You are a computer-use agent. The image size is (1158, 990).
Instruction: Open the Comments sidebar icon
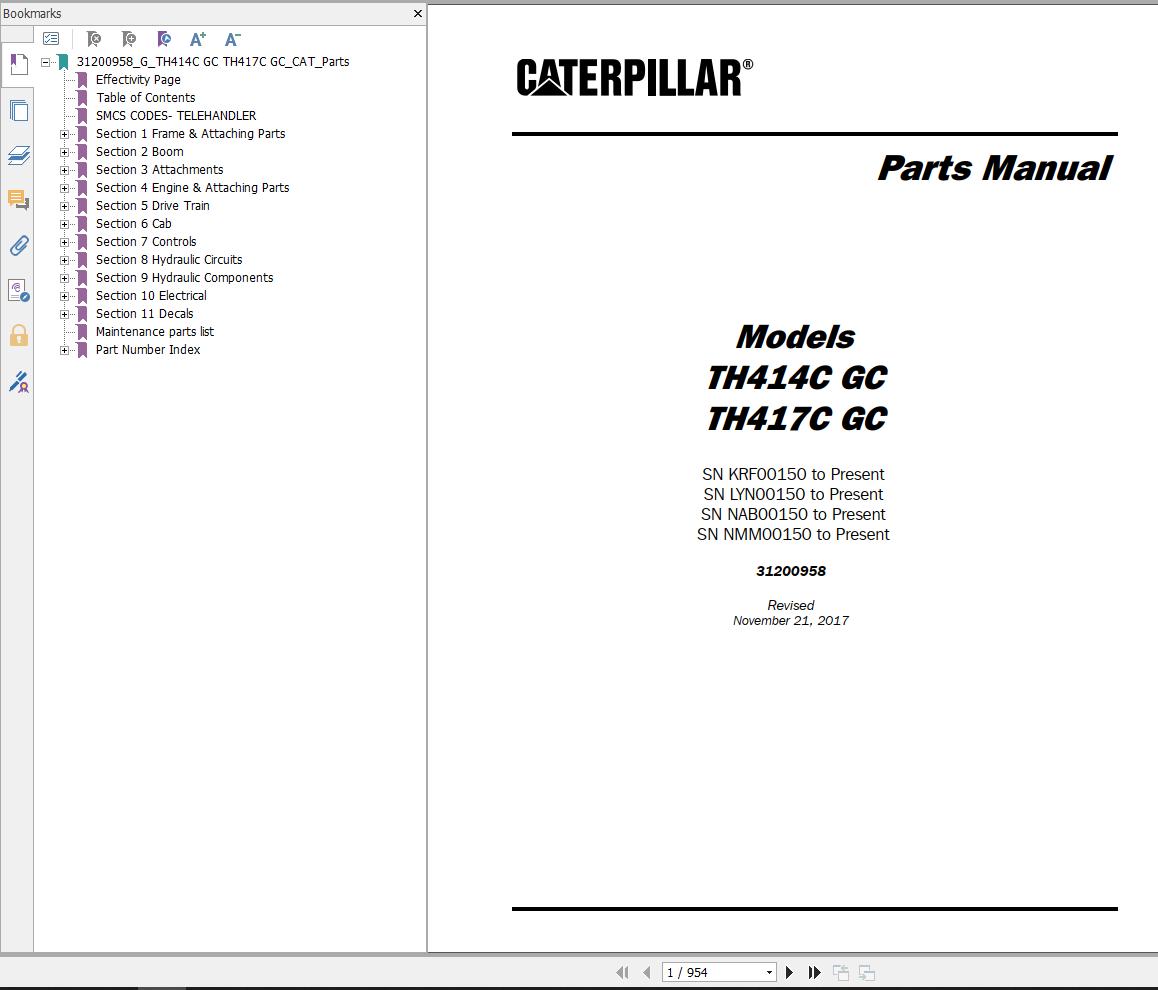coord(18,200)
